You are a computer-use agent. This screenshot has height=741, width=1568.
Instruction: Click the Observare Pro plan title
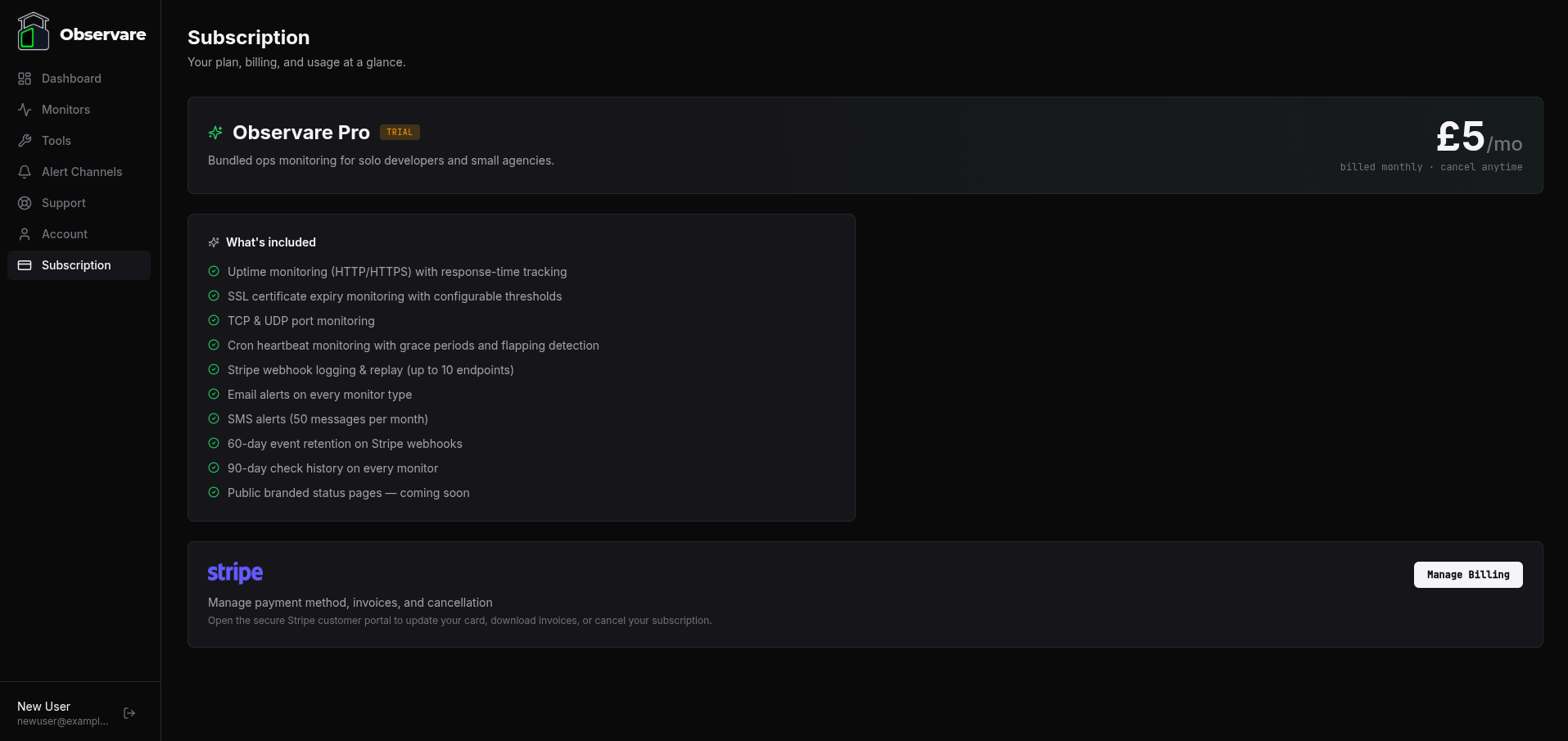tap(300, 132)
